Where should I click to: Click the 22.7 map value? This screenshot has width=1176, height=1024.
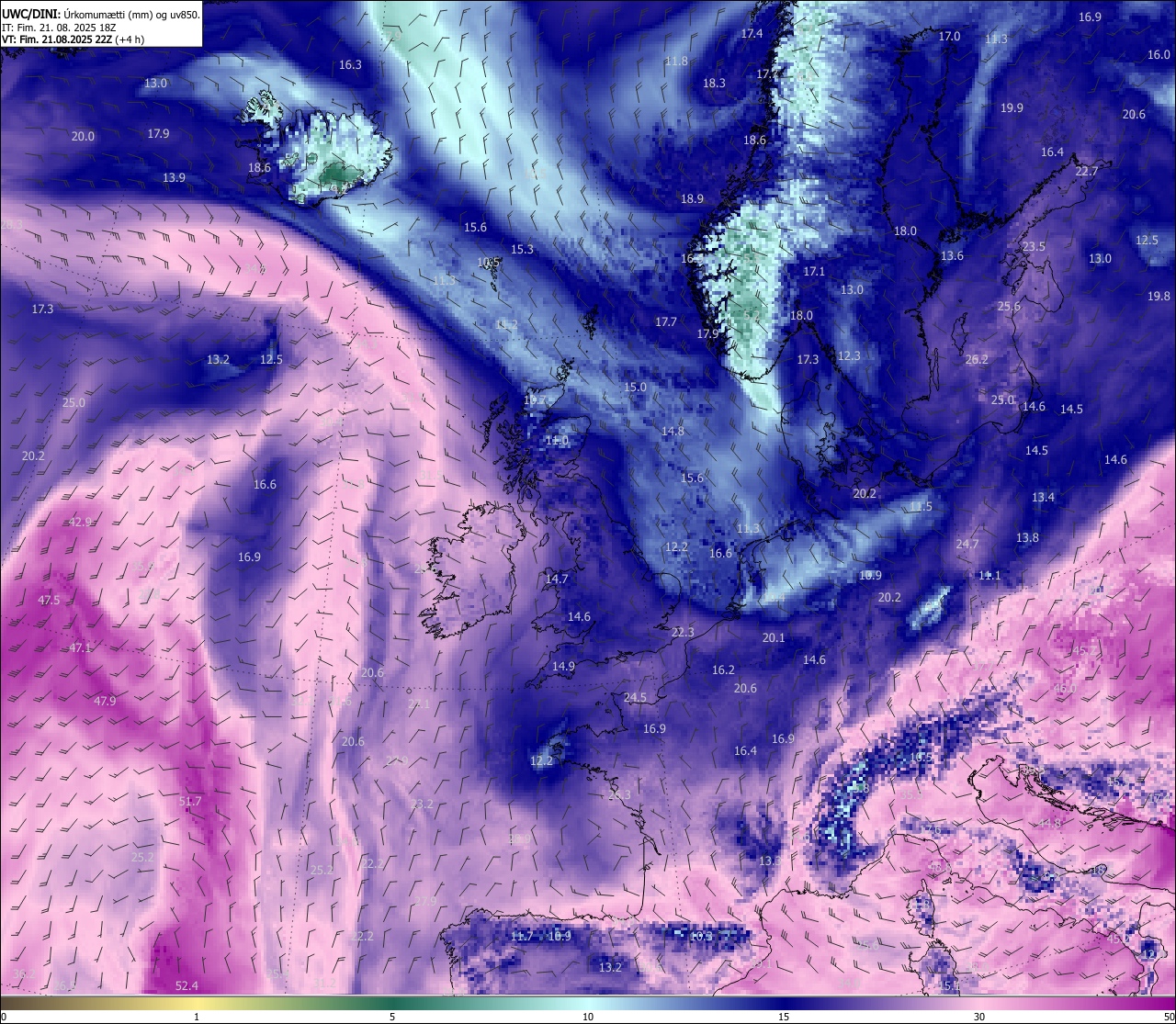[1087, 172]
